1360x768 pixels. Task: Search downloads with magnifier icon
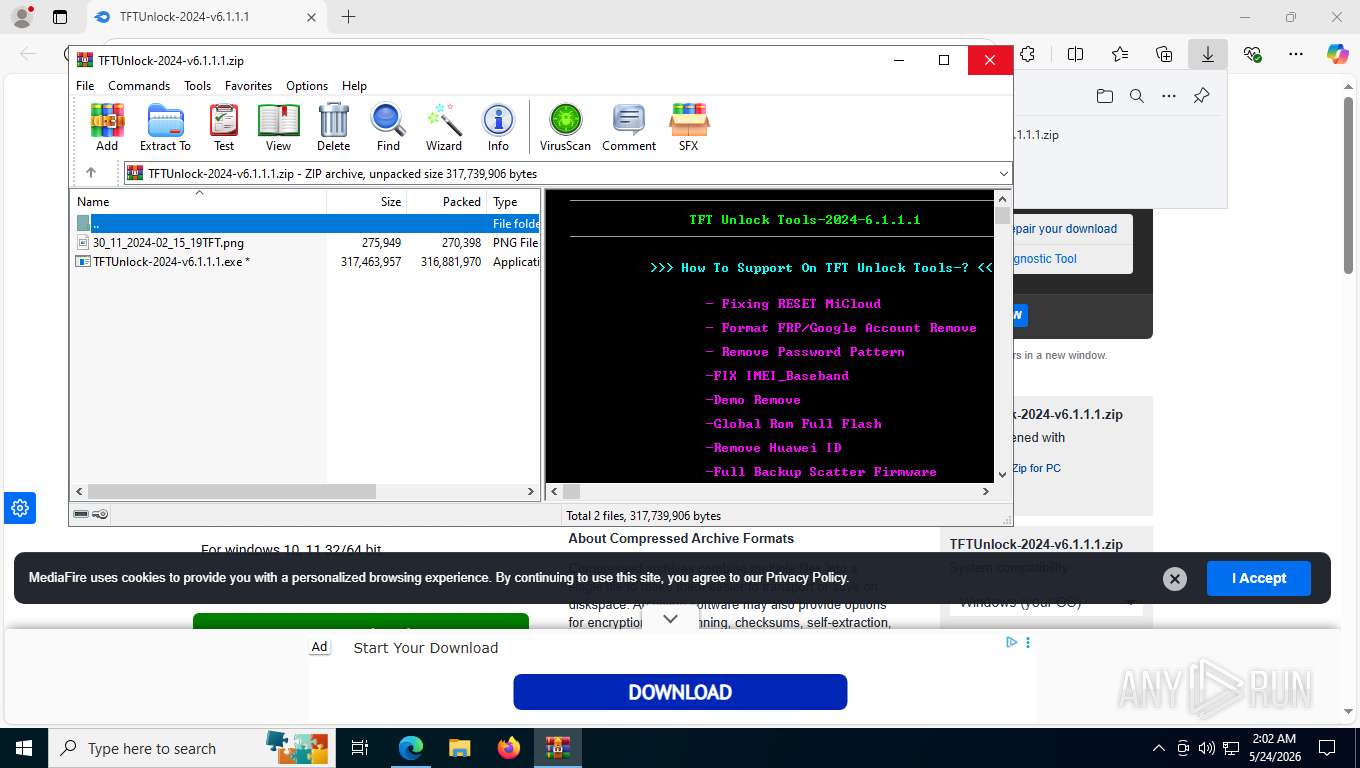point(1137,96)
